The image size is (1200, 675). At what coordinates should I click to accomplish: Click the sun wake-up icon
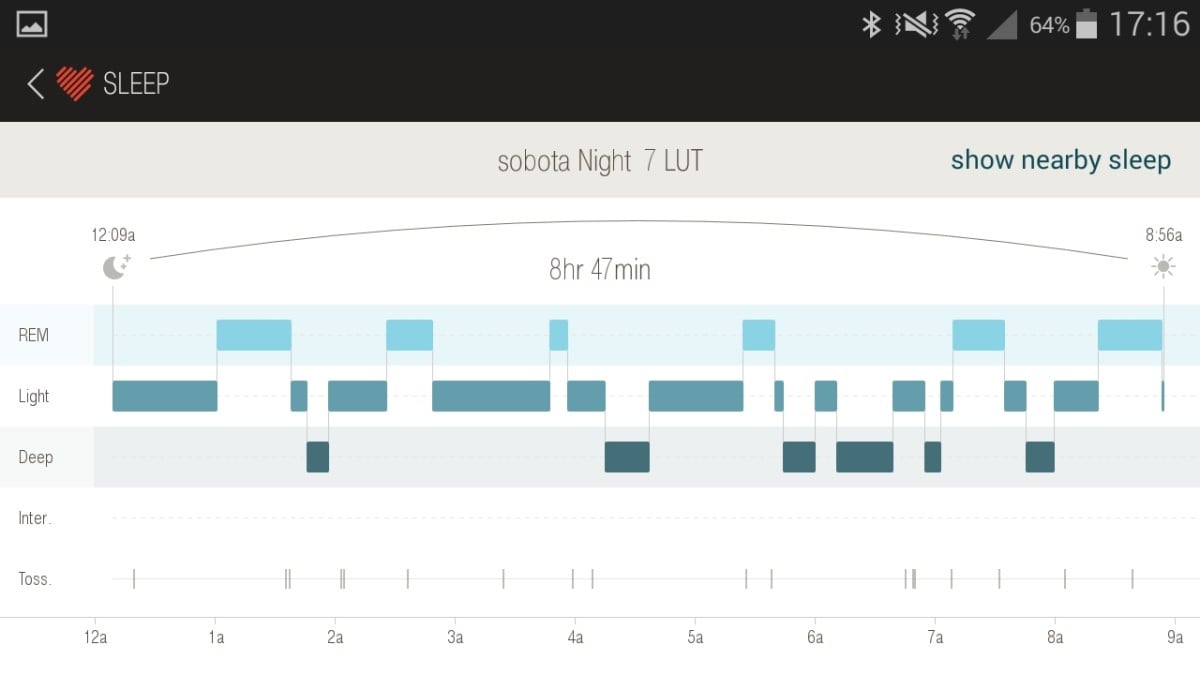(x=1162, y=266)
